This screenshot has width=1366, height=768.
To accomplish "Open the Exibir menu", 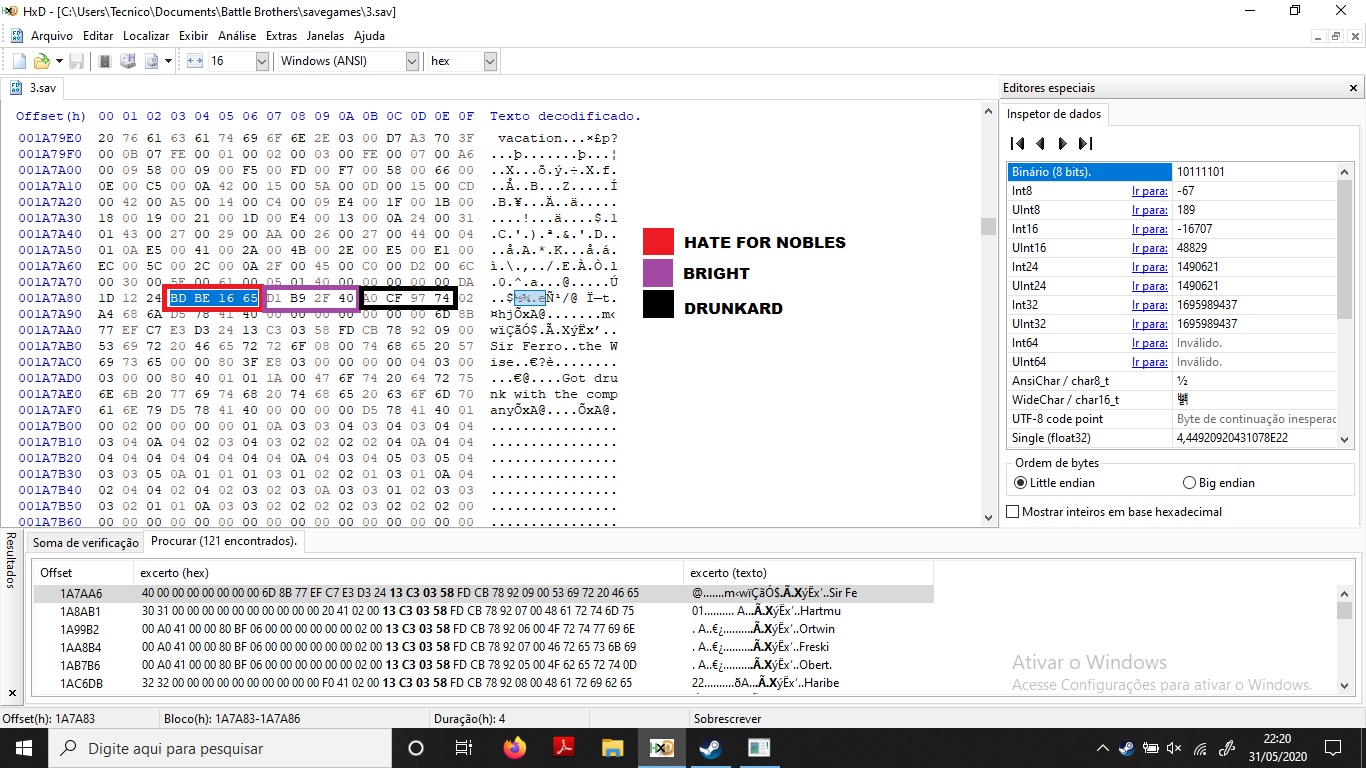I will click(x=194, y=35).
